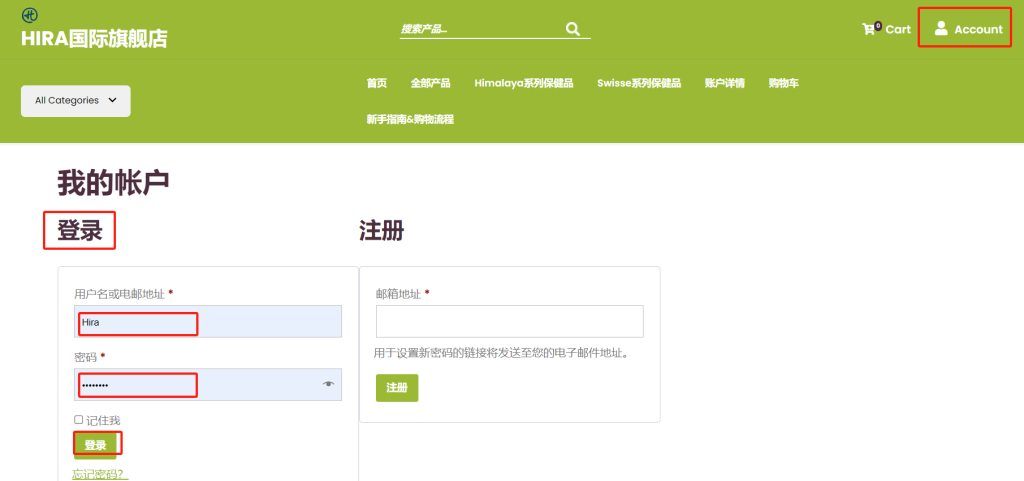Click the search magnifier icon
The image size is (1024, 481).
pyautogui.click(x=572, y=29)
